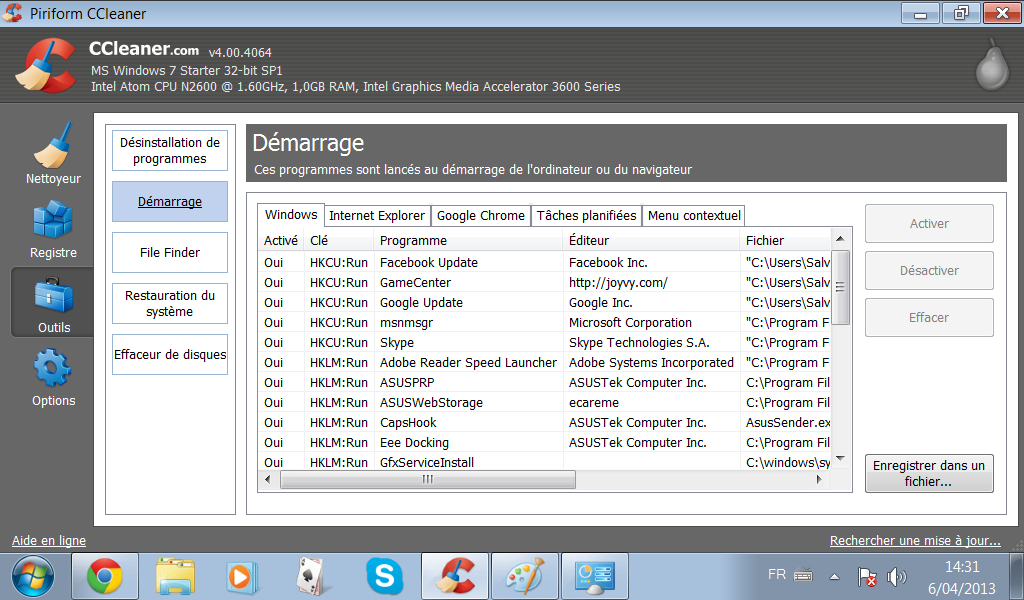Open Désinstallation de programmes
1024x600 pixels.
(x=170, y=151)
